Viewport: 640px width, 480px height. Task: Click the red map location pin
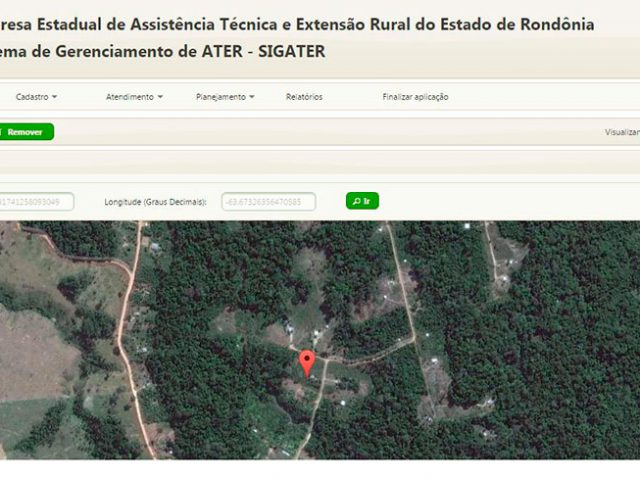click(x=307, y=364)
